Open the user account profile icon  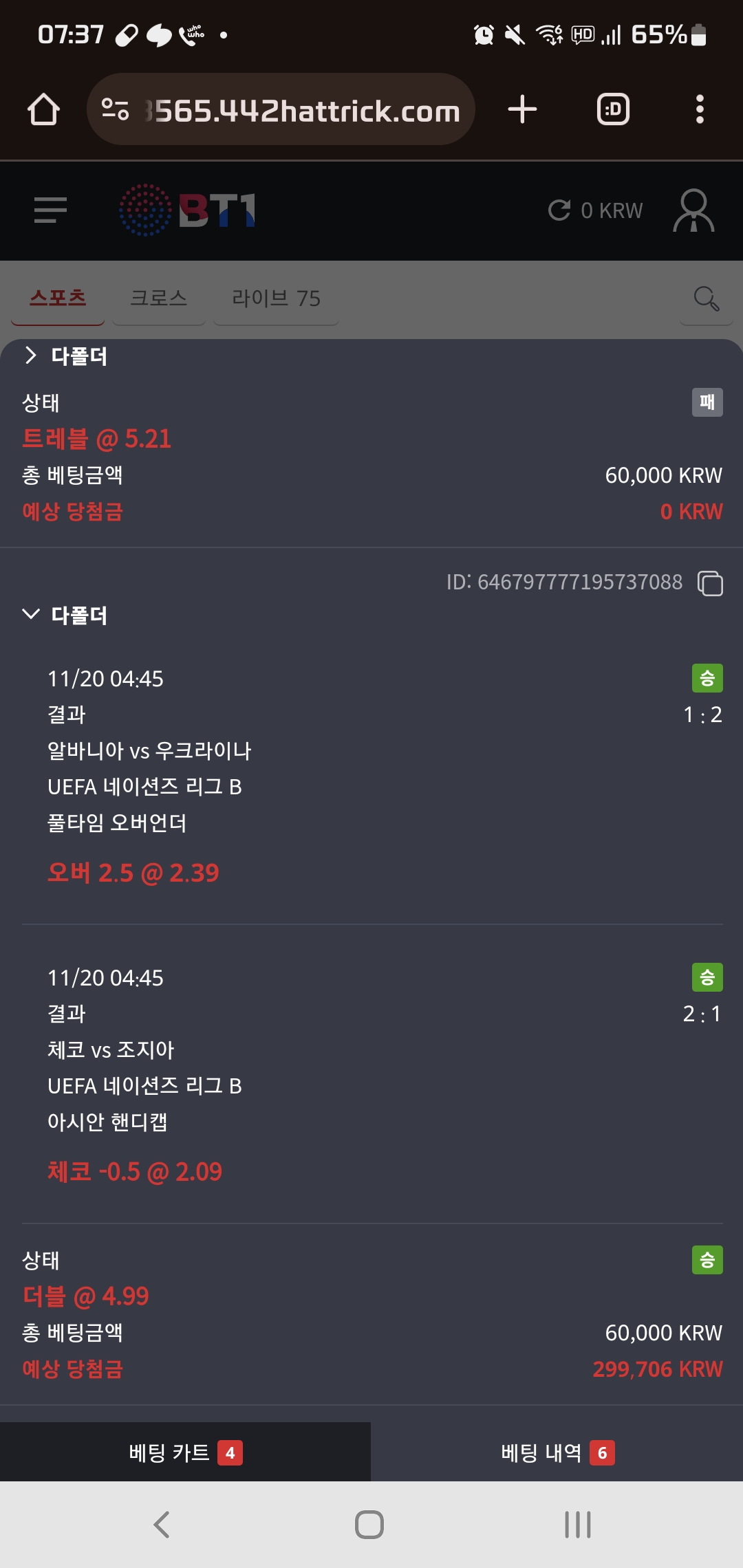tap(693, 210)
